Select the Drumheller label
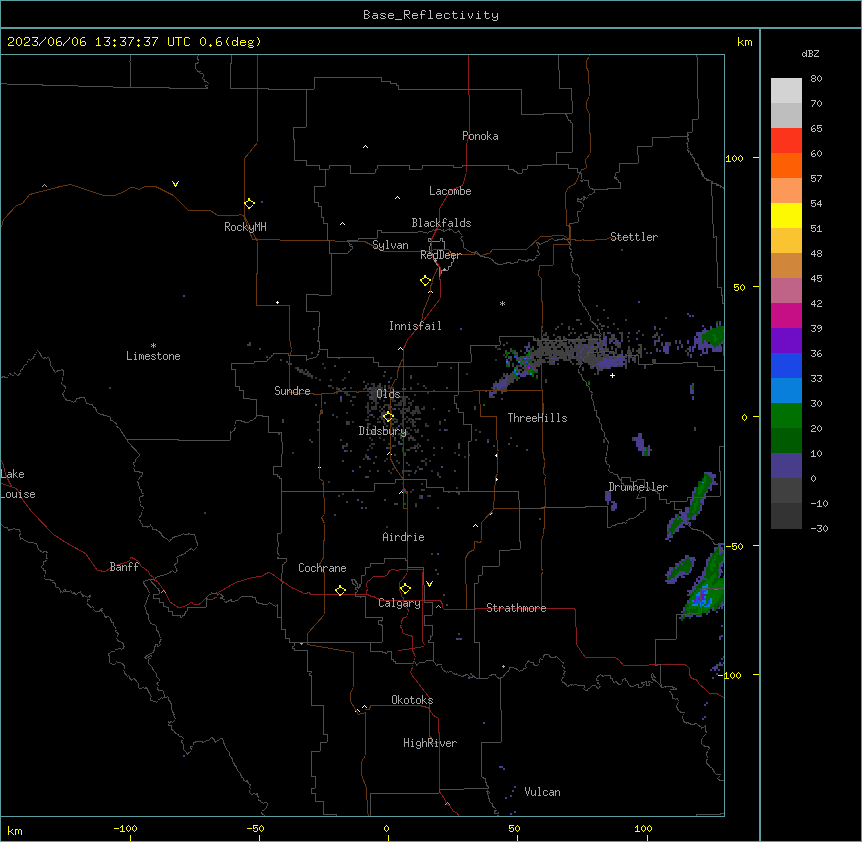 click(x=638, y=487)
